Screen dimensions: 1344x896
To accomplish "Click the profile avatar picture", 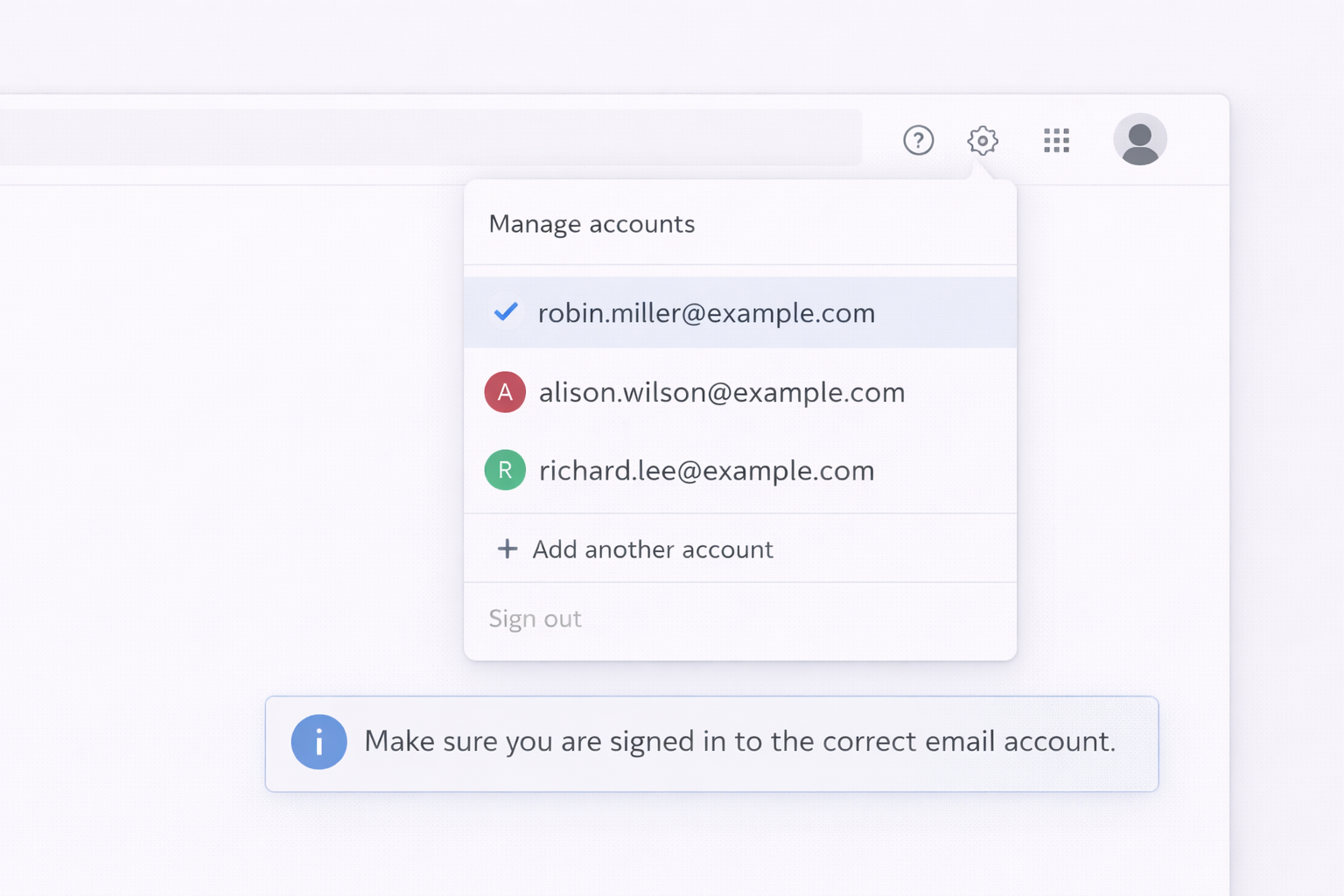I will [1139, 139].
